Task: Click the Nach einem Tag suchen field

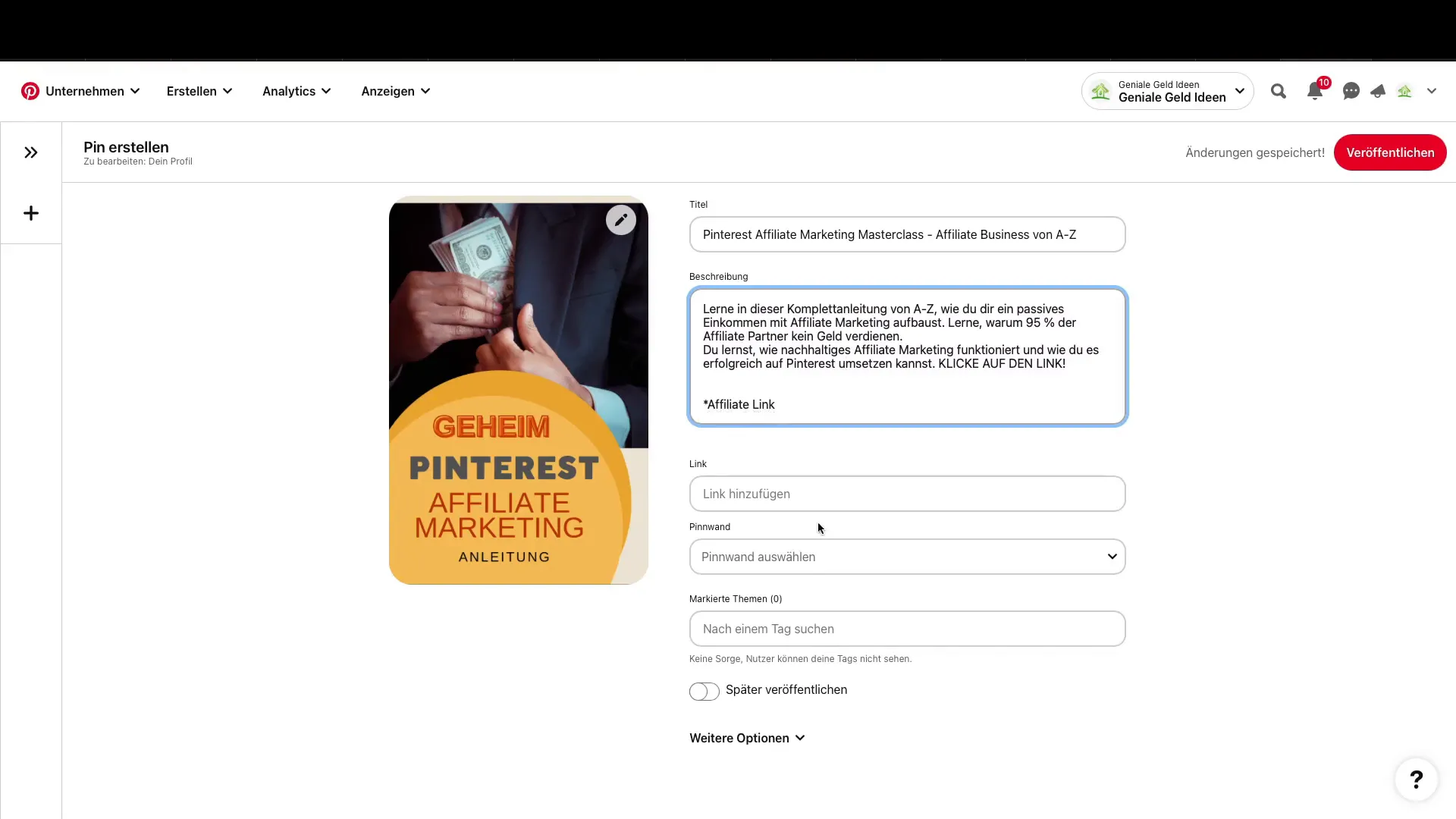Action: click(x=907, y=629)
